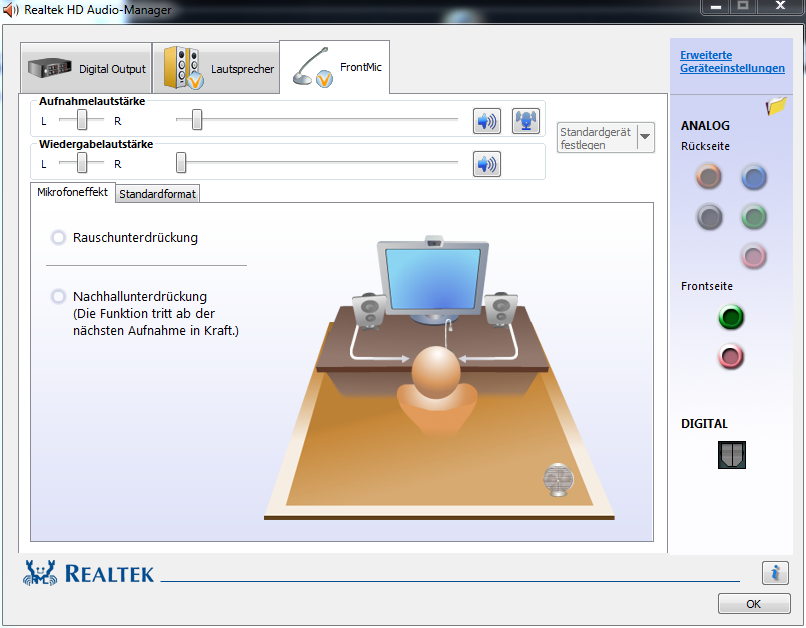This screenshot has height=628, width=806.
Task: Enable Rauschunterdrückung option
Action: pos(58,237)
